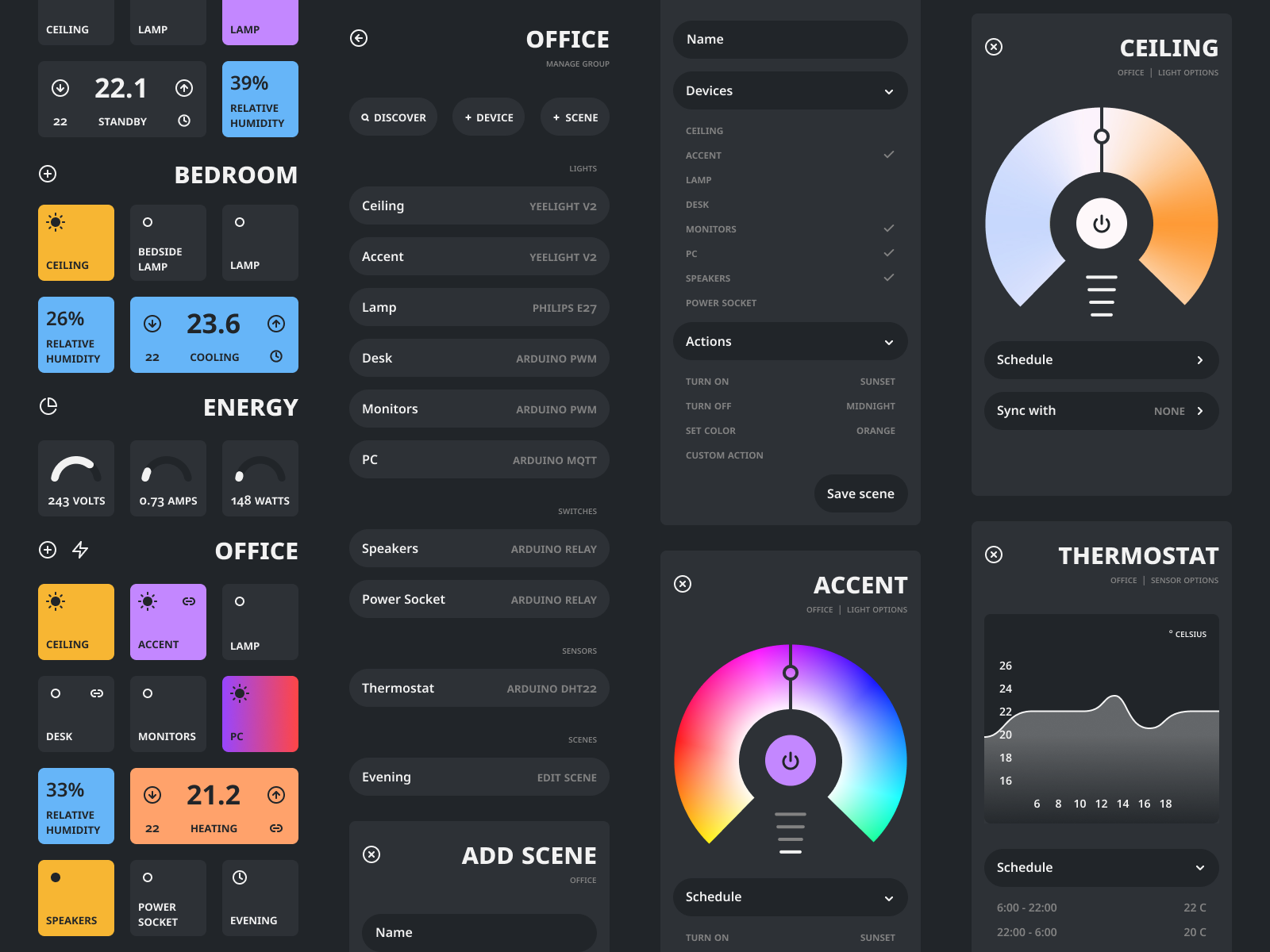Image resolution: width=1270 pixels, height=952 pixels.
Task: Click EDIT SCENE next to Evening
Action: (567, 777)
